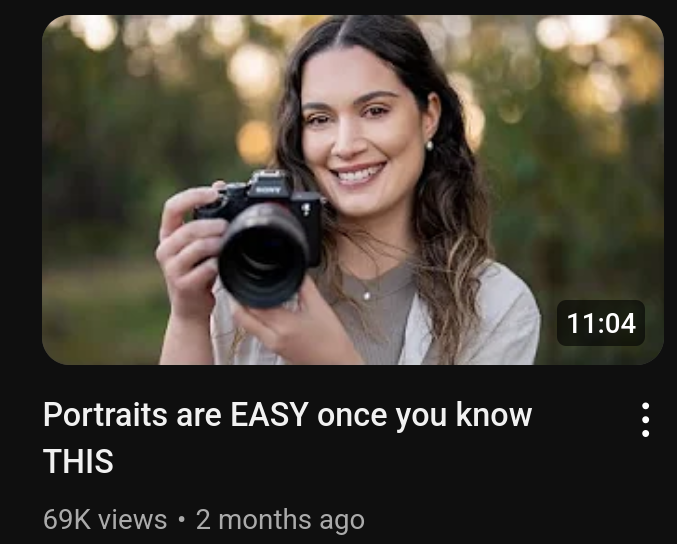Click the 11:04 duration badge
Image resolution: width=677 pixels, height=544 pixels.
[601, 323]
